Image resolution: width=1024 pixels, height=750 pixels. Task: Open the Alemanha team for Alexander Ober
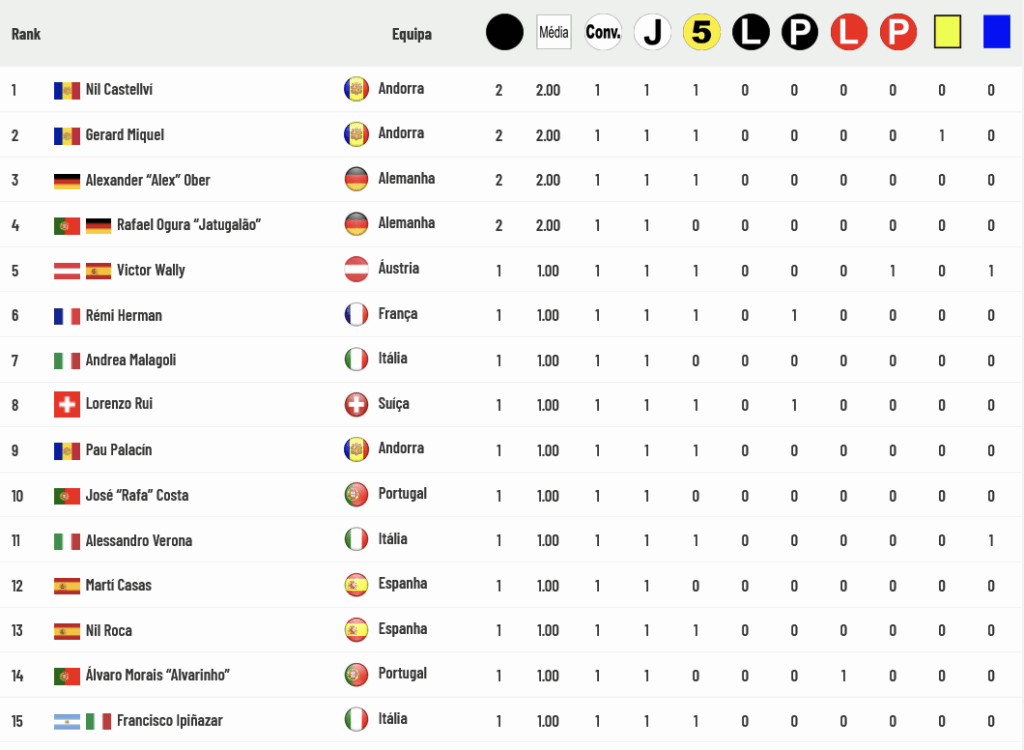[406, 179]
